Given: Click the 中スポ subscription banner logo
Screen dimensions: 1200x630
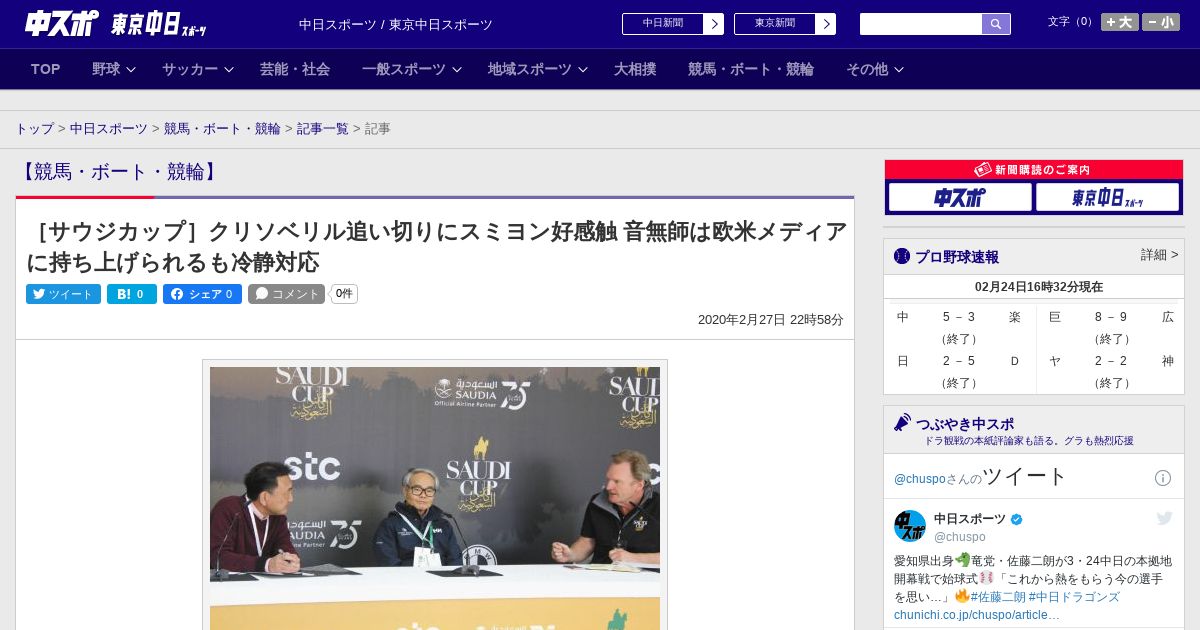Looking at the screenshot, I should pos(960,197).
